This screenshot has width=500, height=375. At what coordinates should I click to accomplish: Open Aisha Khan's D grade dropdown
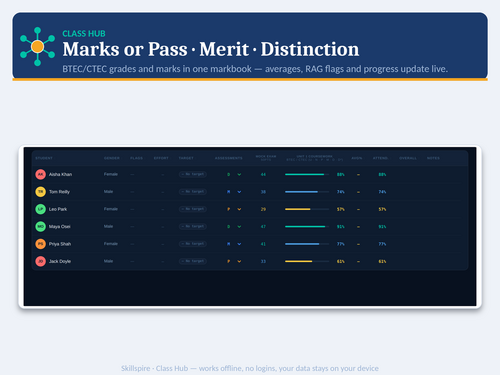point(234,174)
